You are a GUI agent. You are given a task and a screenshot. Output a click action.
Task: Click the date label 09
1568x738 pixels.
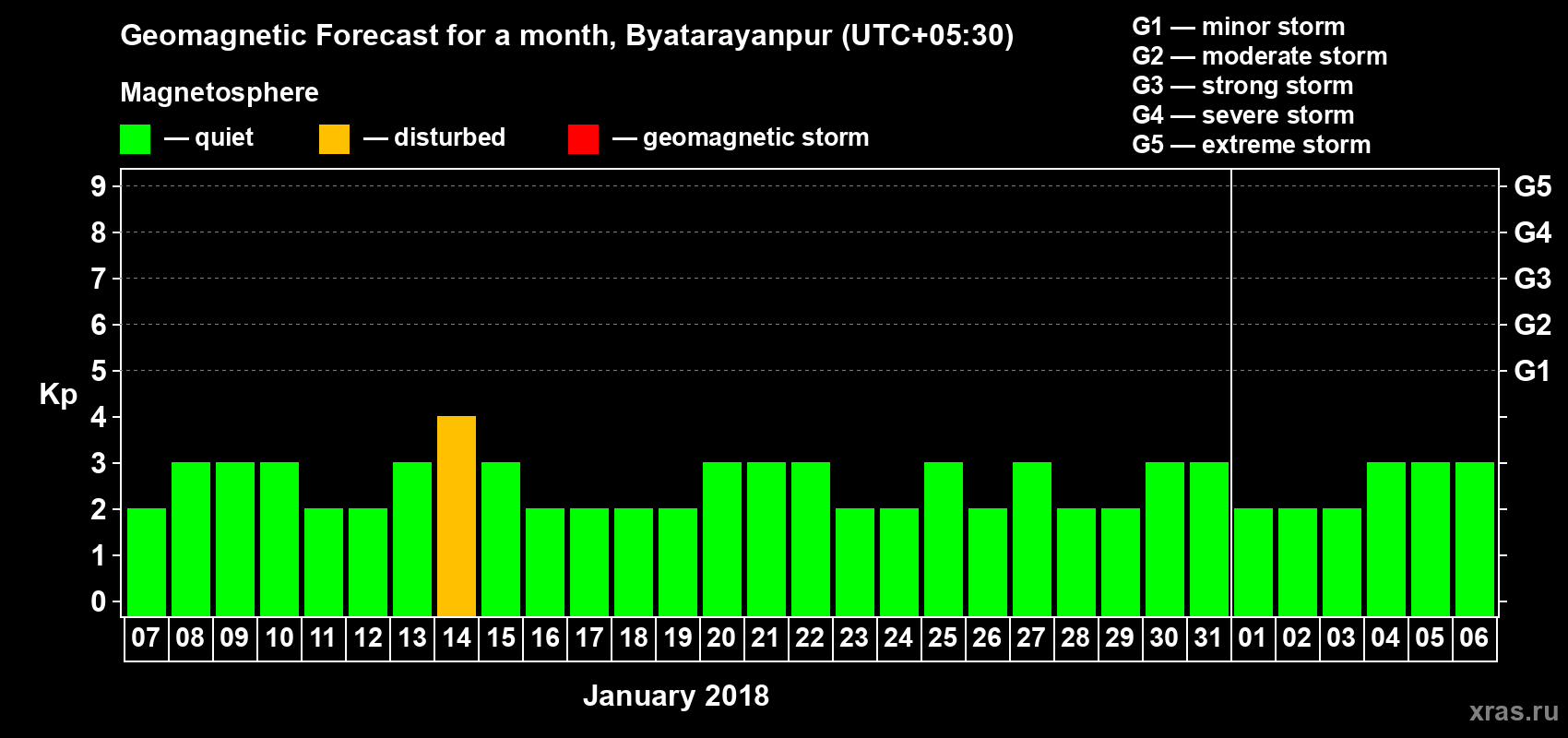pyautogui.click(x=234, y=637)
